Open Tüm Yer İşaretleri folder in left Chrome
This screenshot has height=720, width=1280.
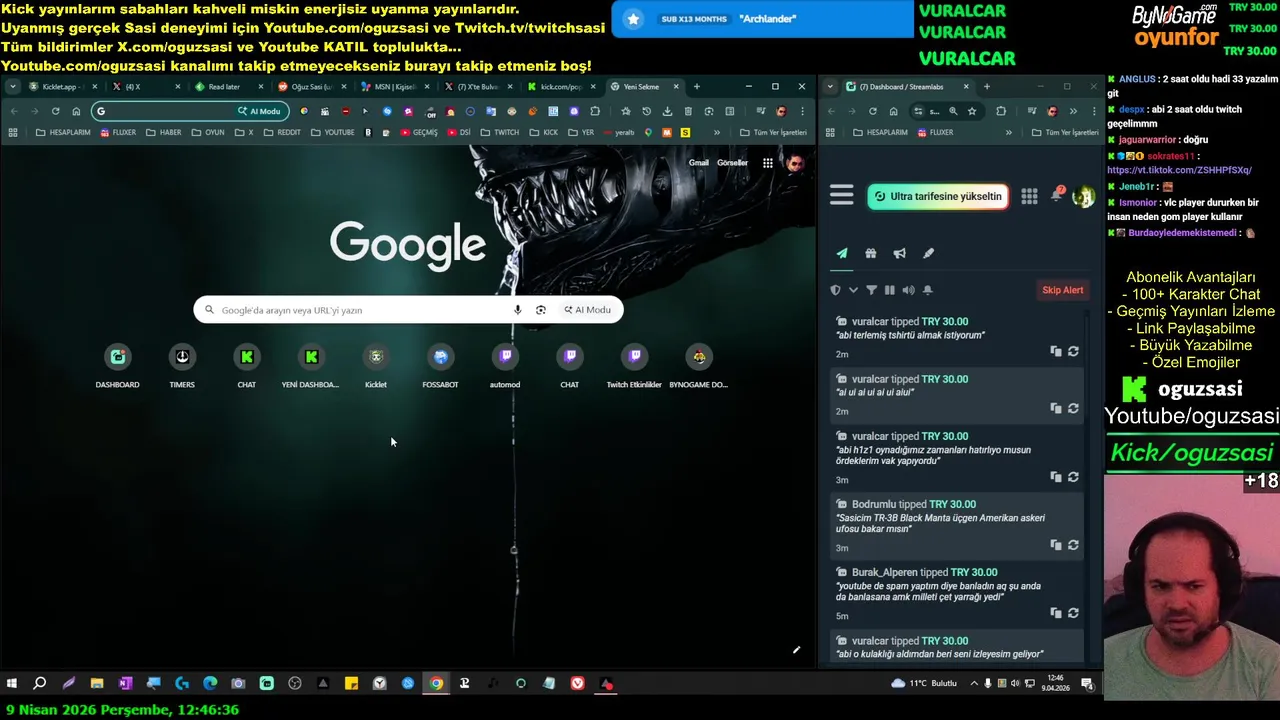coord(773,132)
